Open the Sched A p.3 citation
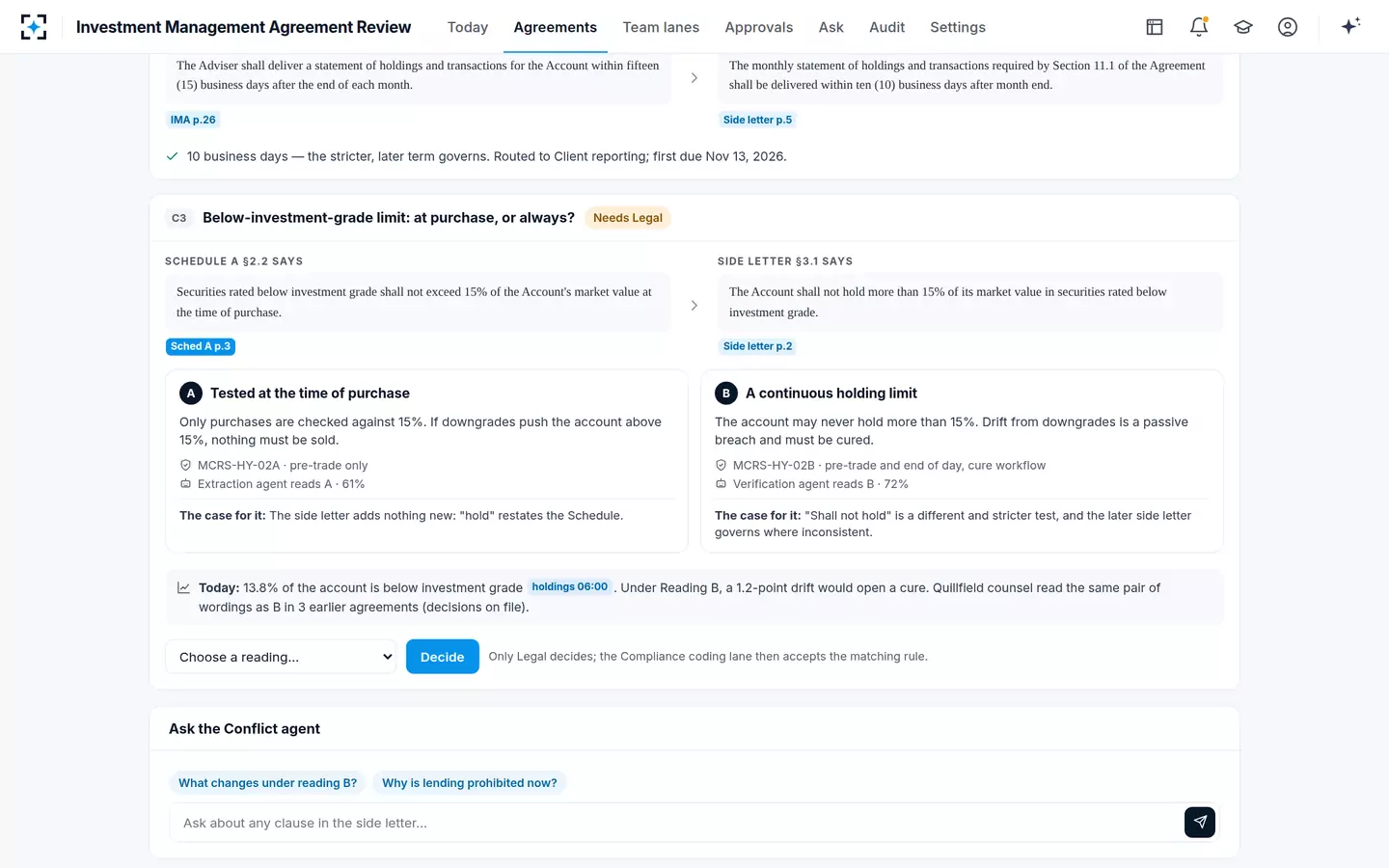 point(201,346)
